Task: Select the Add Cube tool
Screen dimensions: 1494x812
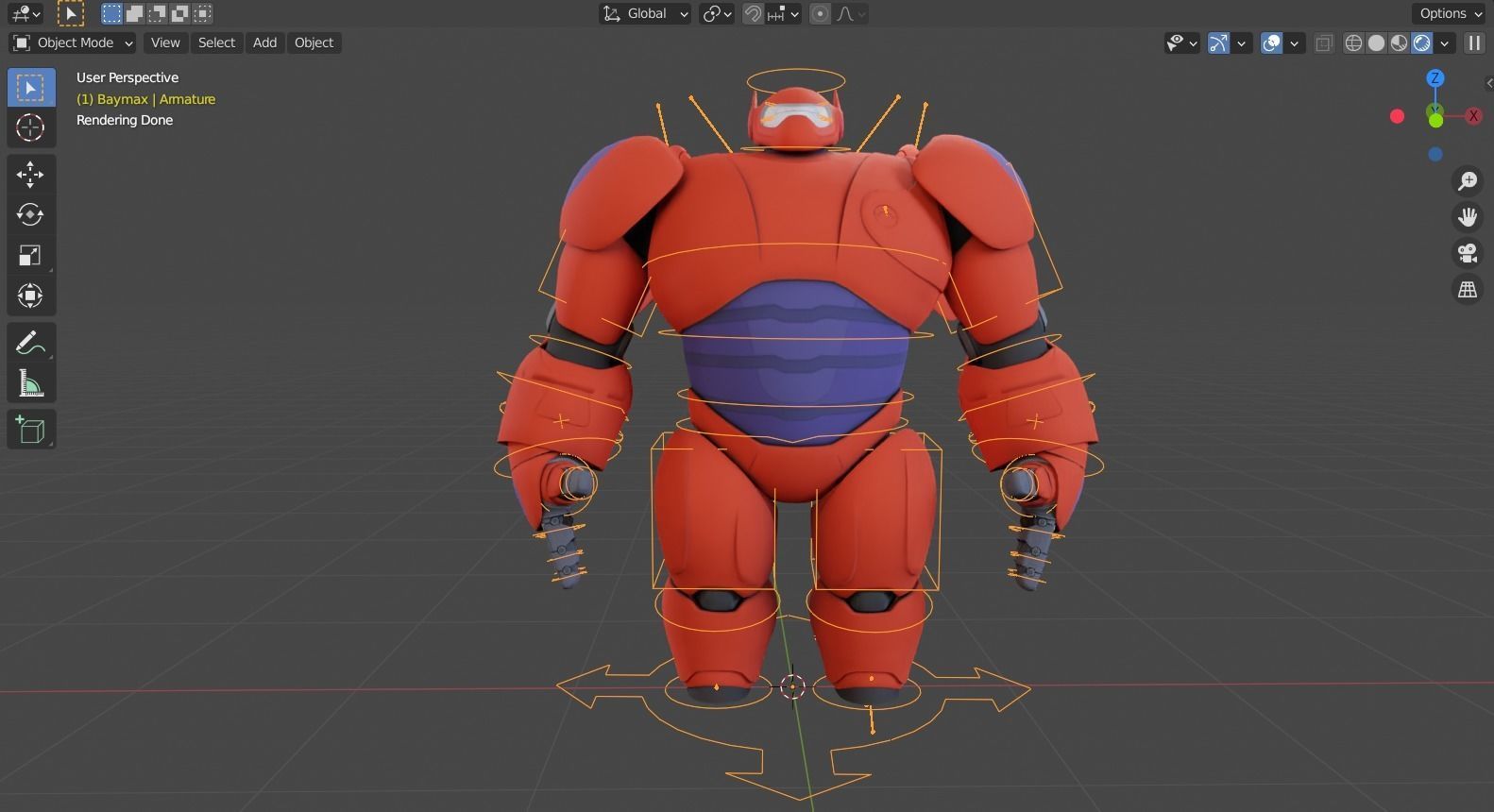Action: [31, 430]
